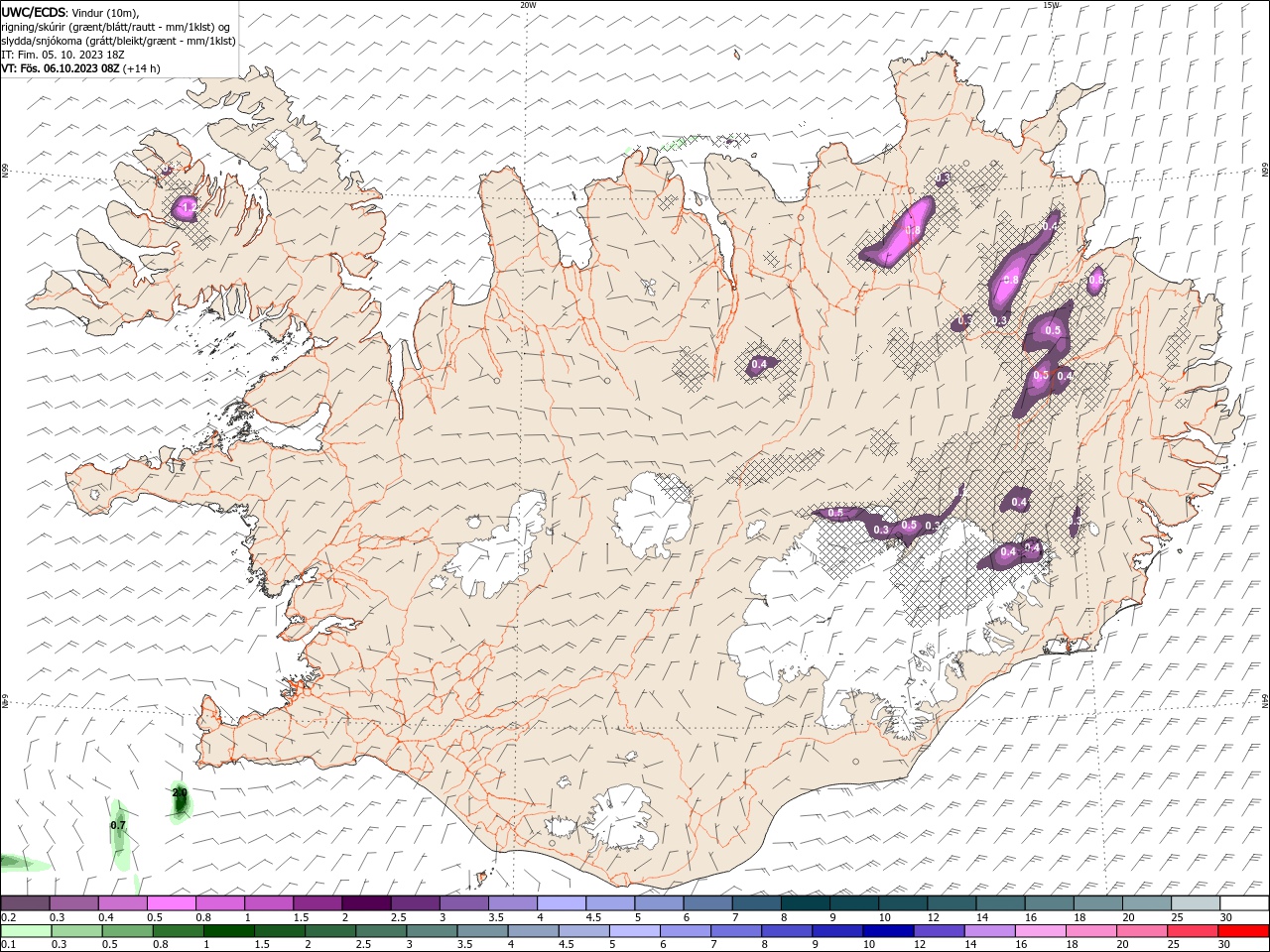
Task: Click the deep navy blue 10–12 swatch on the lower legend
Action: pyautogui.click(x=888, y=931)
